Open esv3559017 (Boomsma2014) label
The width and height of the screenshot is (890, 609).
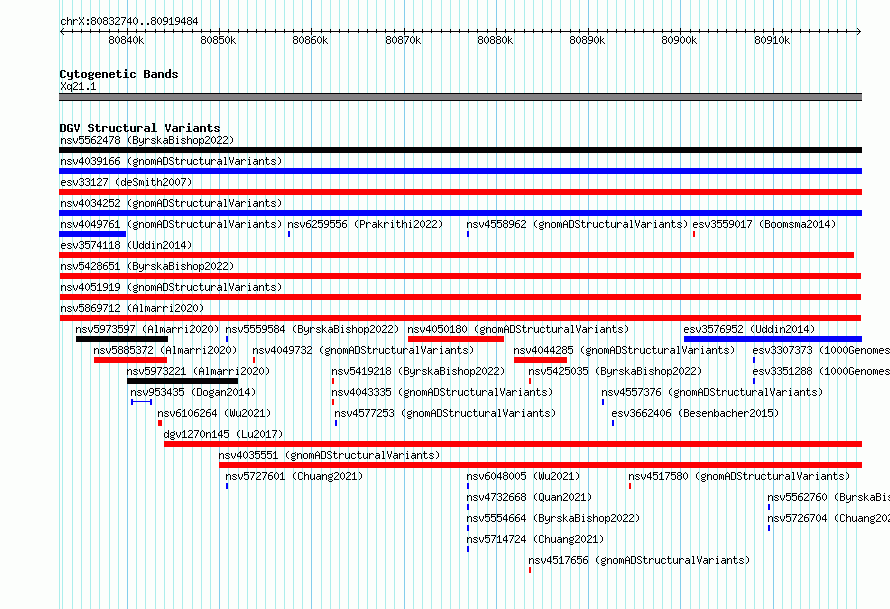(x=764, y=224)
